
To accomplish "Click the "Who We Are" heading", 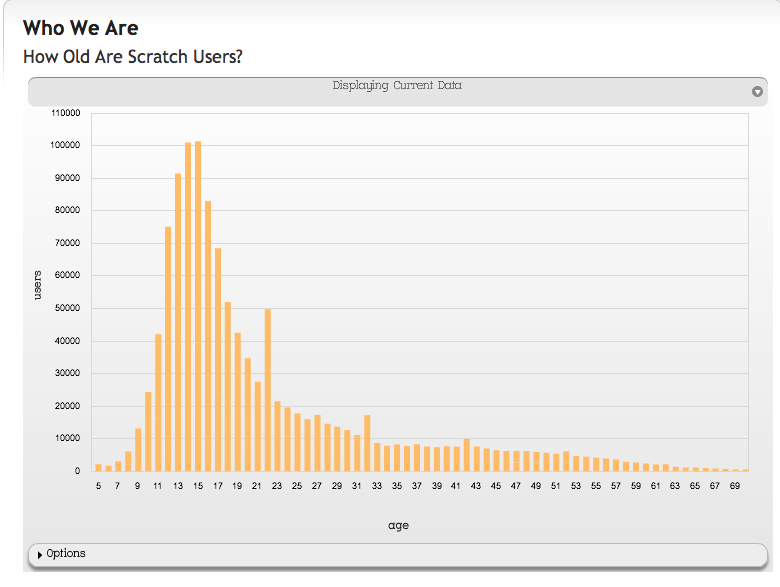I will [80, 27].
